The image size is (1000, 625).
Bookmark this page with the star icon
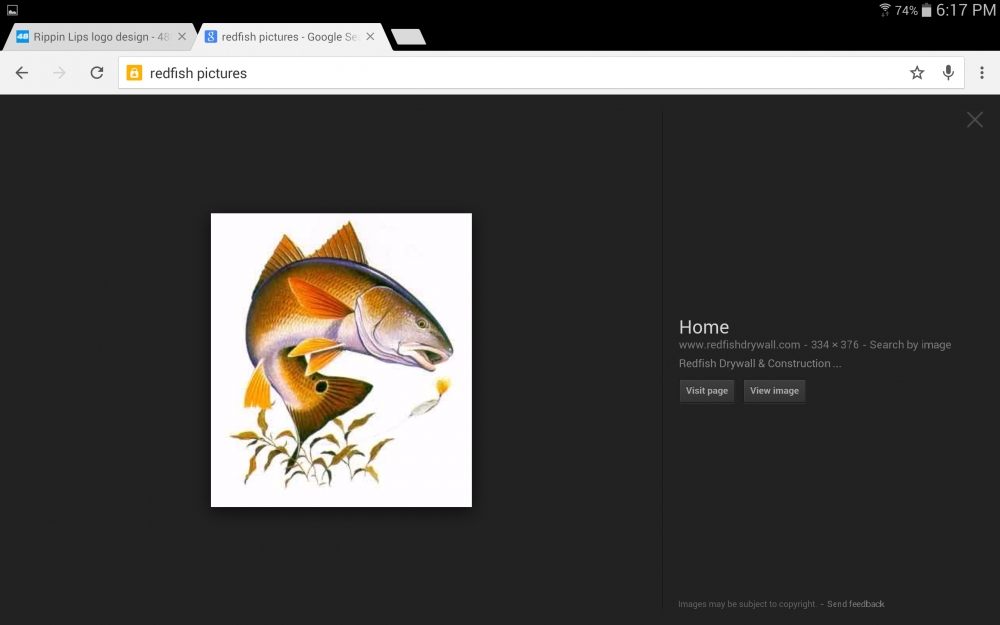(917, 73)
